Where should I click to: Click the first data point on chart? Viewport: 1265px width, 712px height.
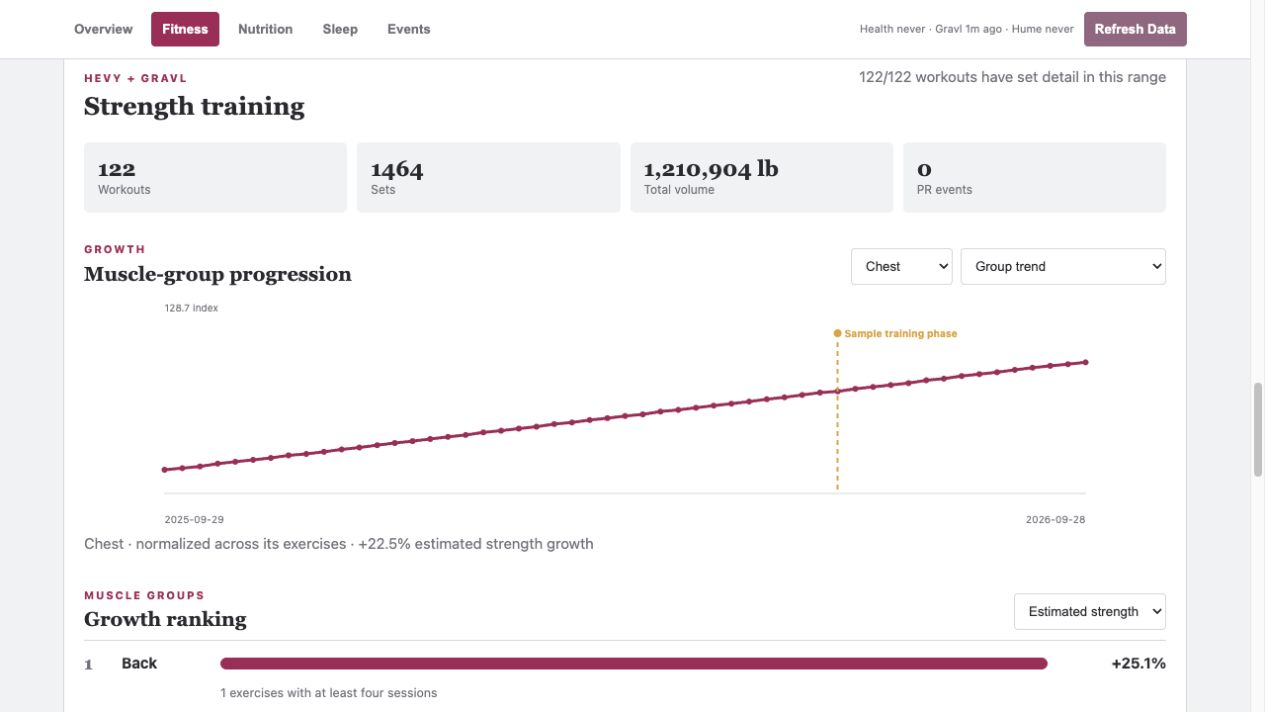(x=164, y=470)
